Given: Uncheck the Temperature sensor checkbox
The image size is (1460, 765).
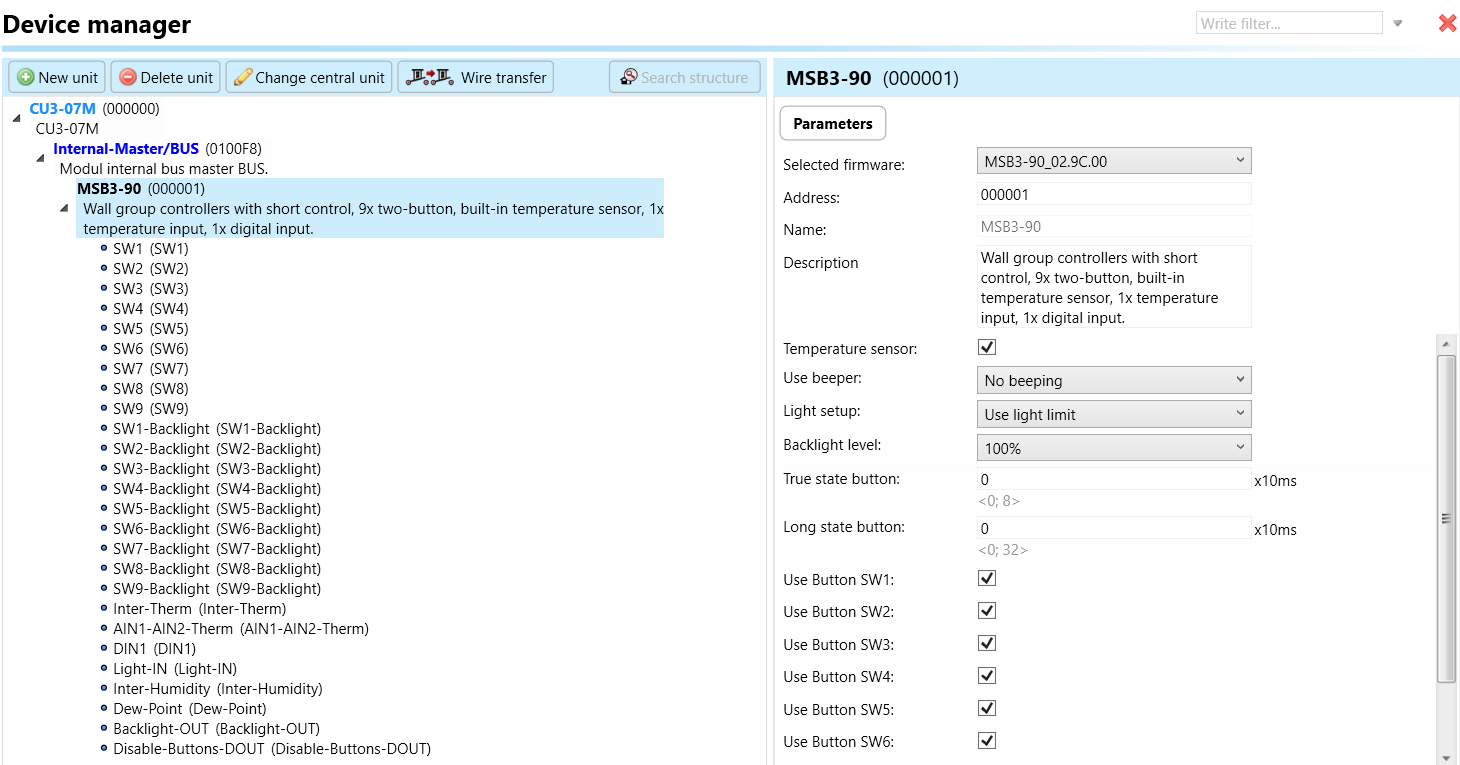Looking at the screenshot, I should 987,348.
